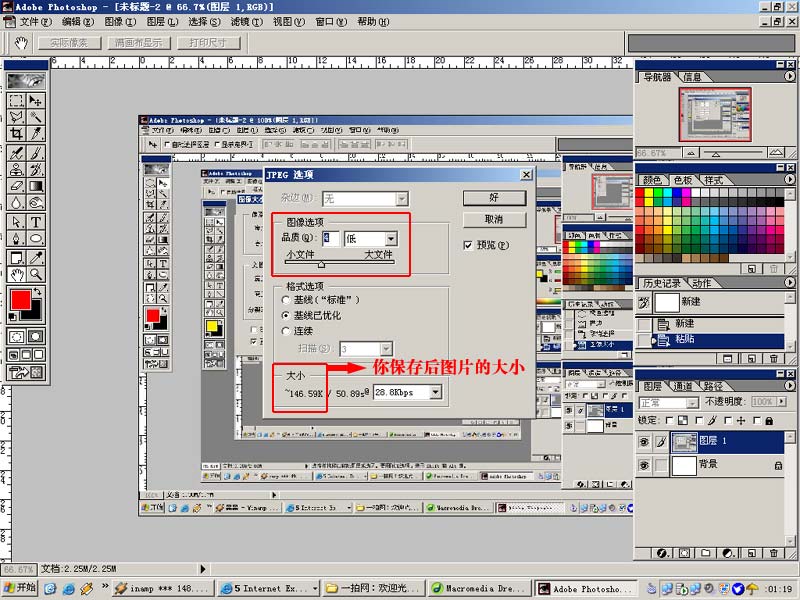Select the Clone Stamp tool
The image size is (800, 600).
coord(16,169)
